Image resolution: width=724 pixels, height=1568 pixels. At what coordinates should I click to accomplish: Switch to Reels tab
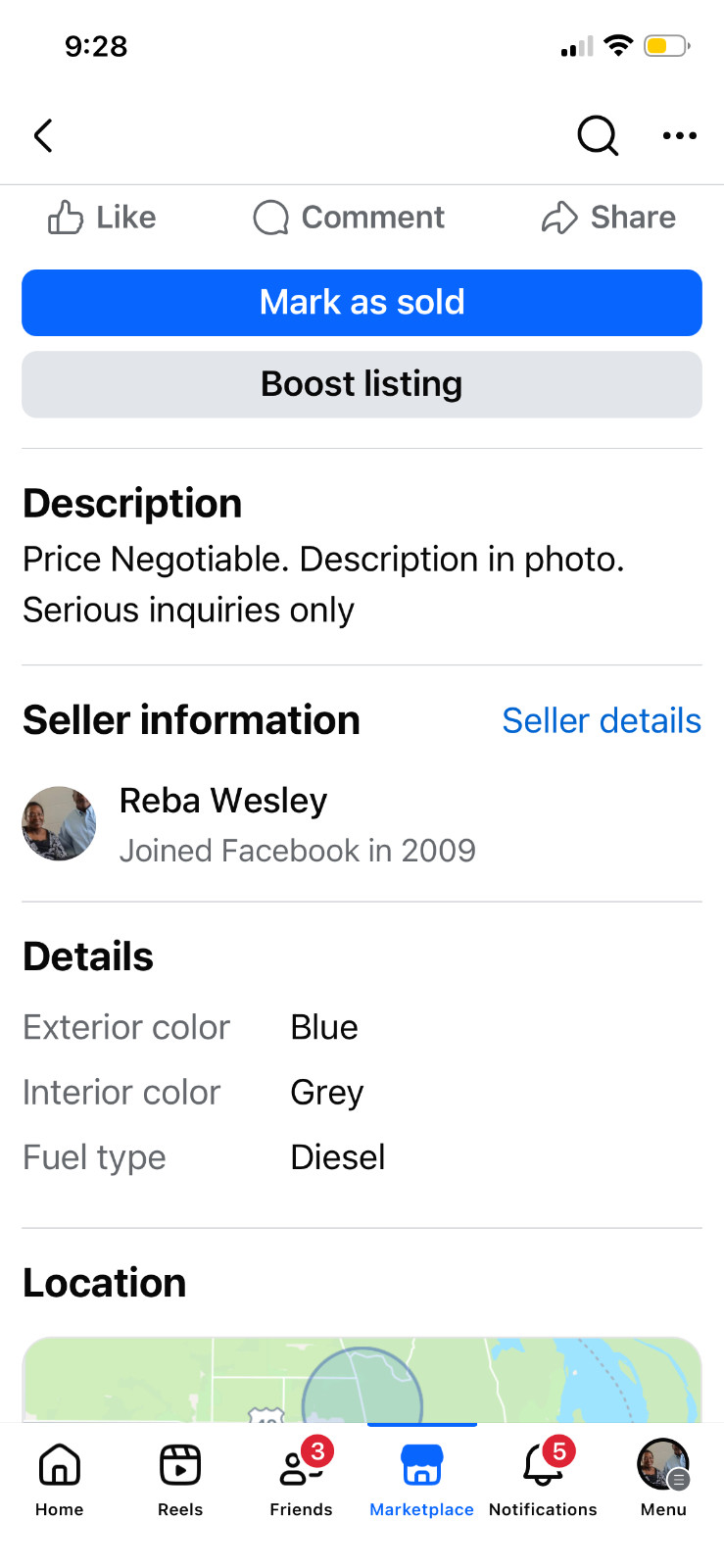(x=180, y=1480)
